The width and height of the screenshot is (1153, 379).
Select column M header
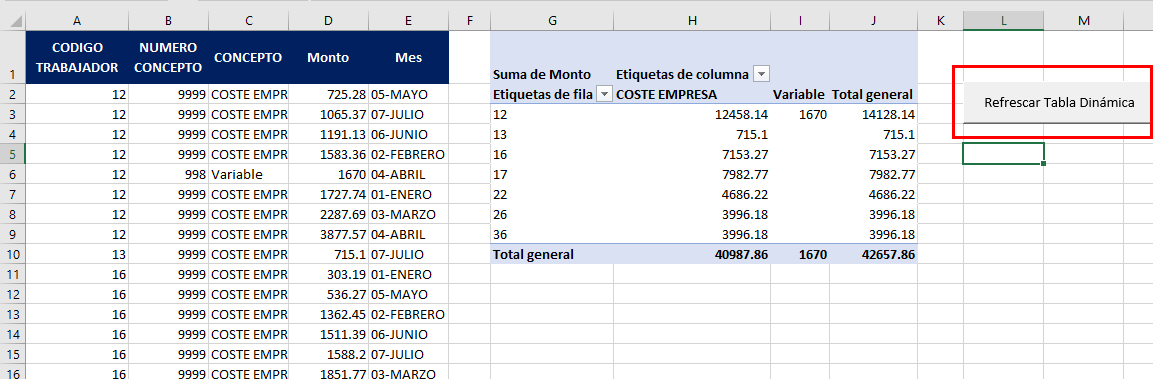pos(1084,21)
